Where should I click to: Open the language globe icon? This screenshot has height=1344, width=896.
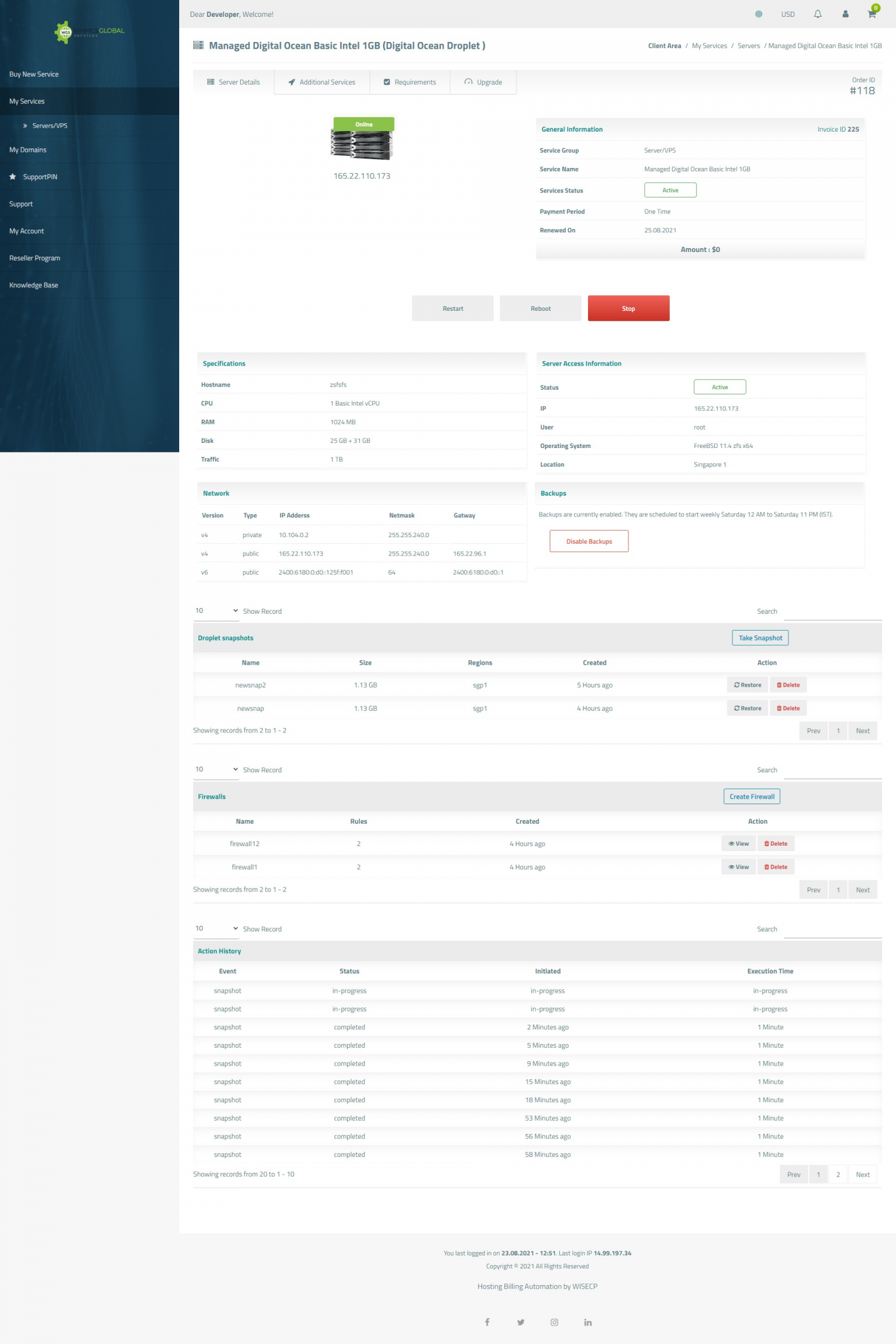pos(758,15)
